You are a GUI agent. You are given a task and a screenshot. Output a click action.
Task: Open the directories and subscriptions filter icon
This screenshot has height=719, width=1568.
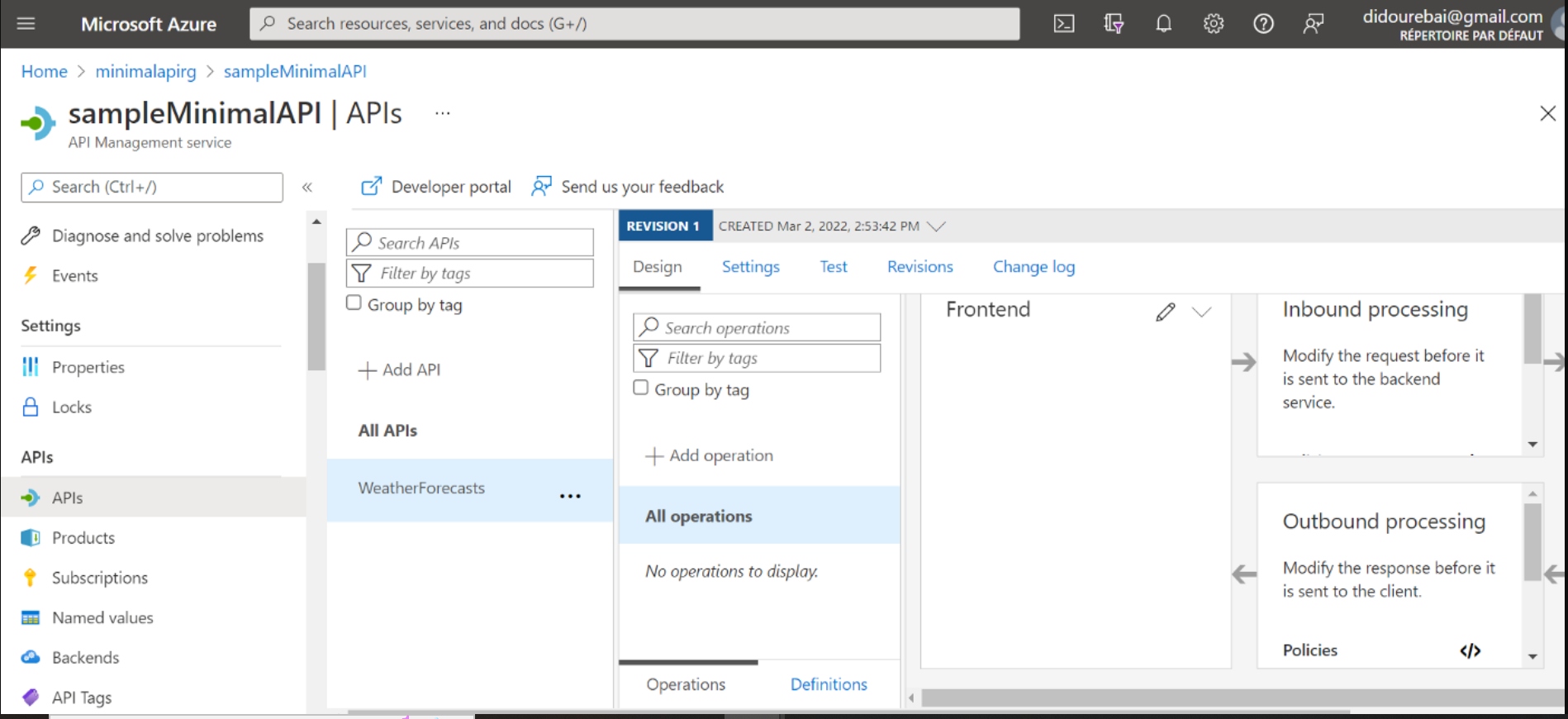pos(1114,24)
